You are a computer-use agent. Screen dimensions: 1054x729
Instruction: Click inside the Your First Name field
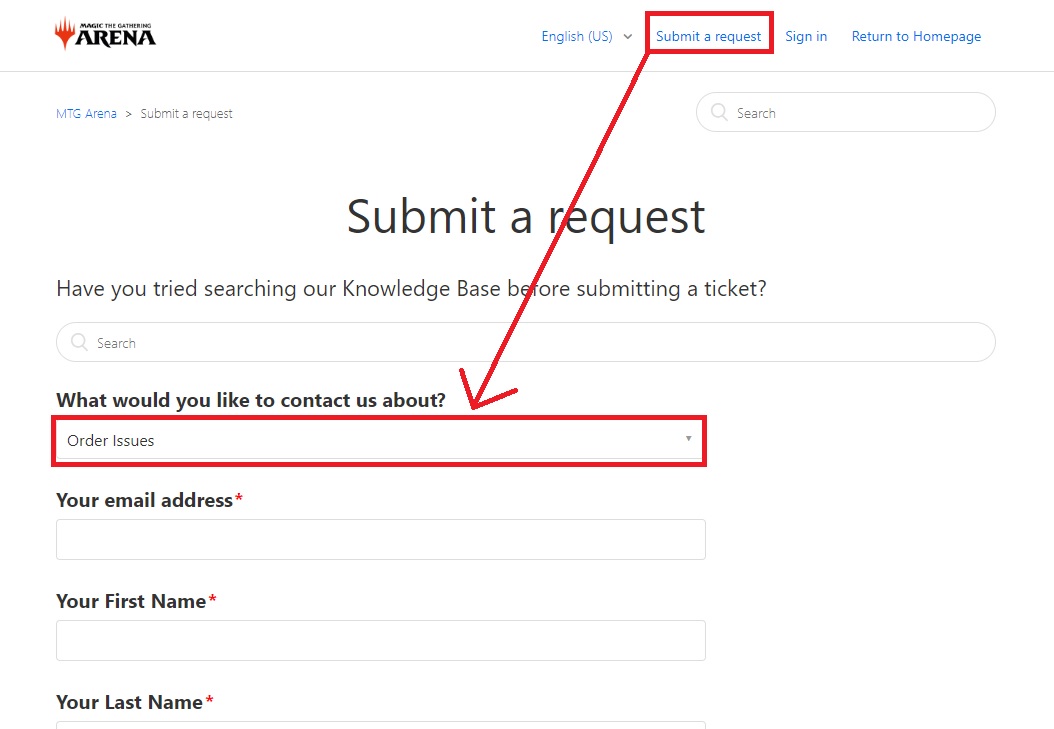click(380, 640)
